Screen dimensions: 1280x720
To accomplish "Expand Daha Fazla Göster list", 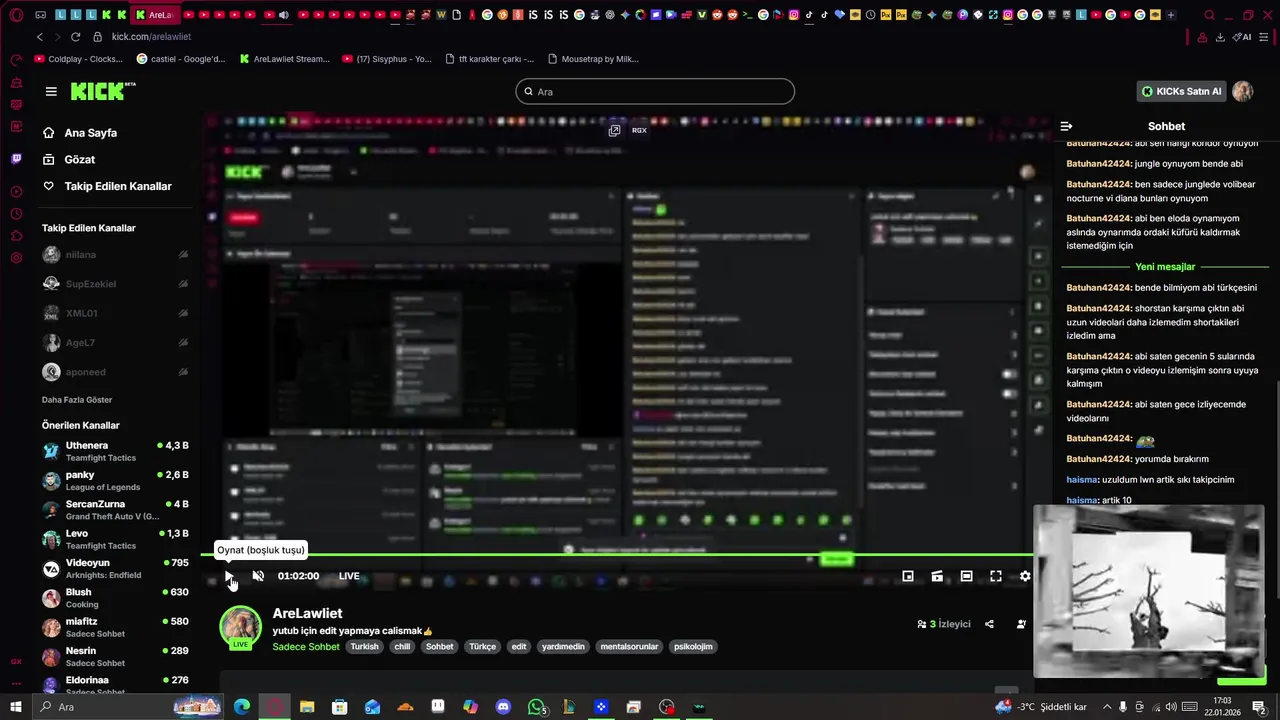I will tap(77, 400).
